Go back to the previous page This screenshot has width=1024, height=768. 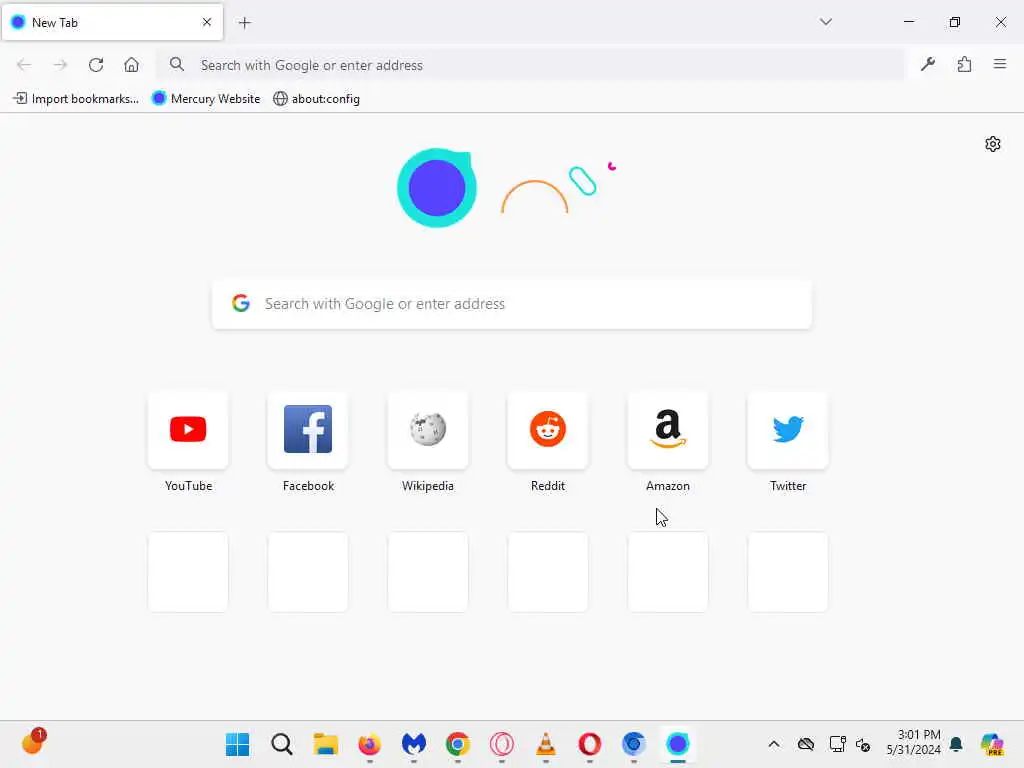point(24,65)
